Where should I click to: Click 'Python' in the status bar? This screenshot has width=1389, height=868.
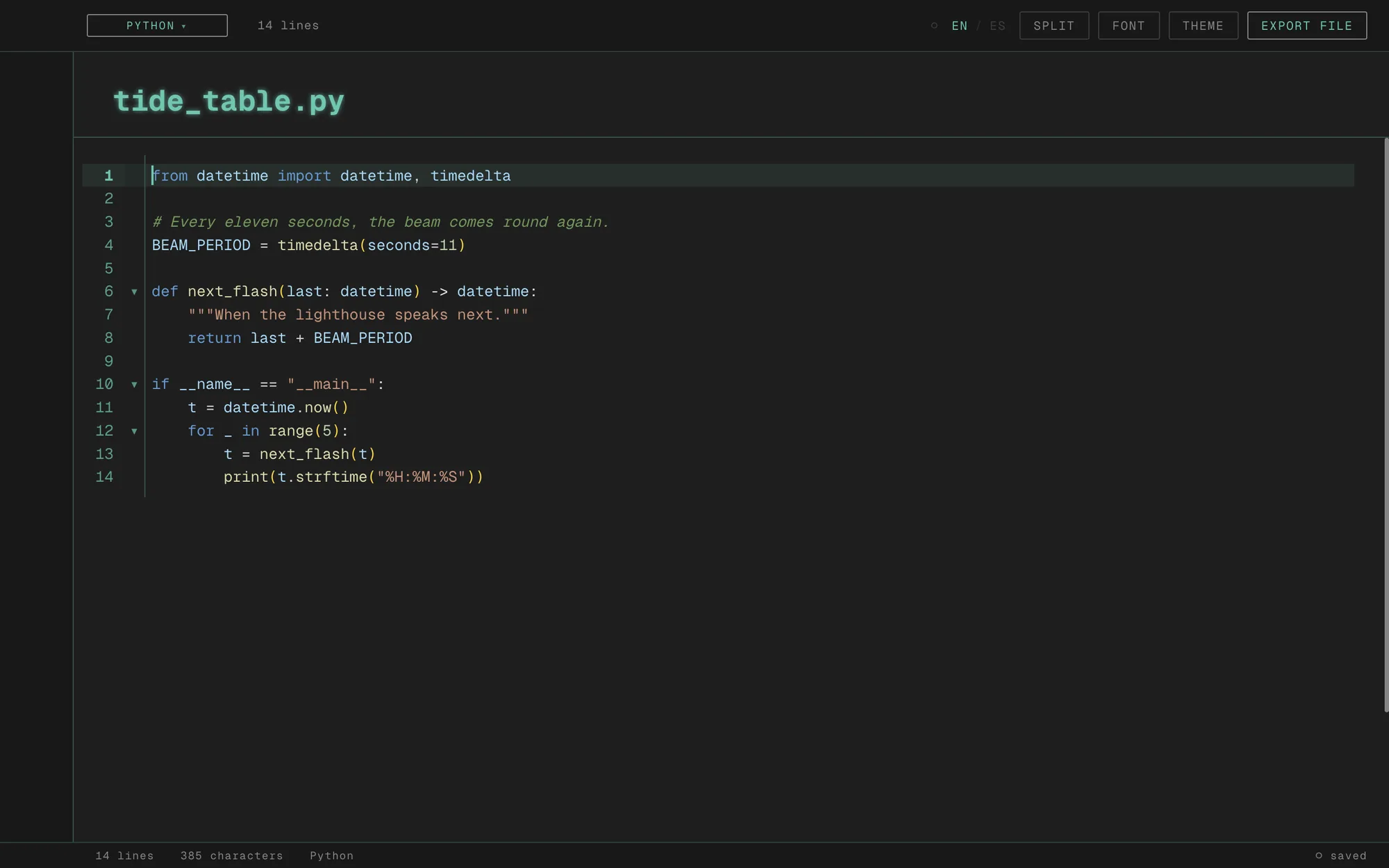coord(332,856)
